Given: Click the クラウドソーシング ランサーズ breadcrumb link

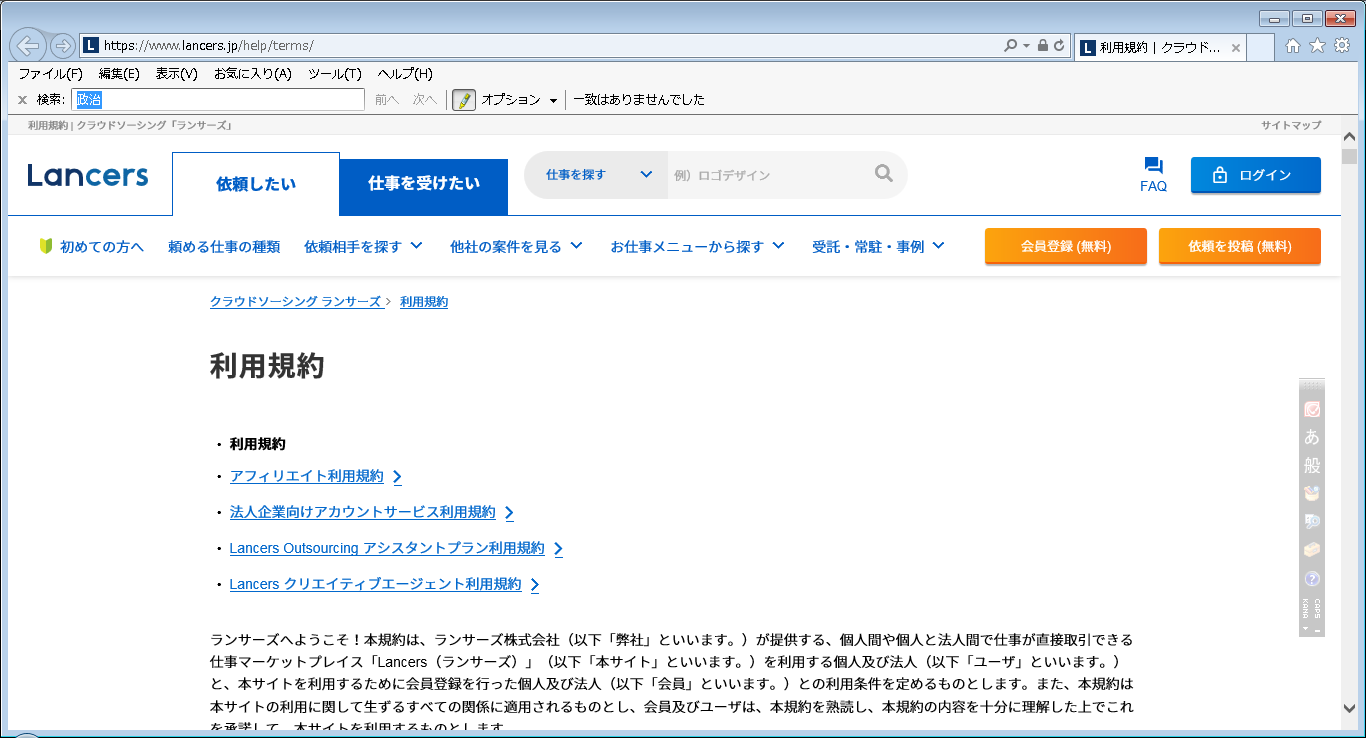Looking at the screenshot, I should (x=296, y=301).
